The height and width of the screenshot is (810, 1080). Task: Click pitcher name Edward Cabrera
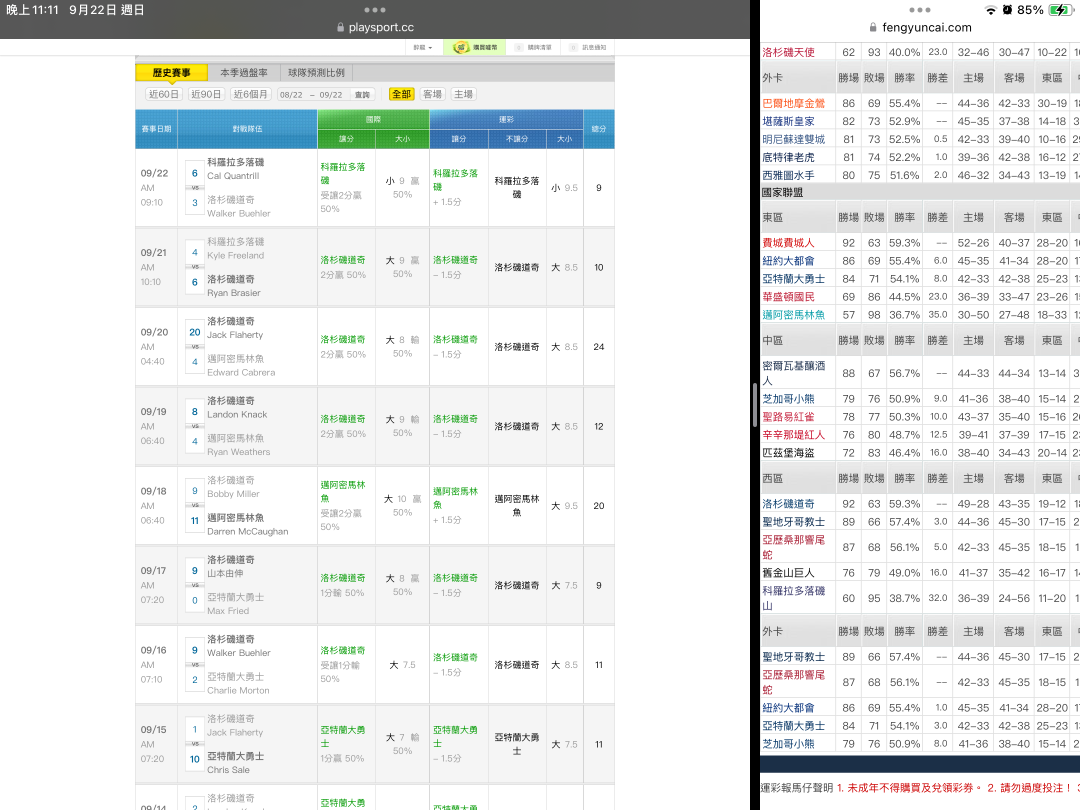click(241, 373)
